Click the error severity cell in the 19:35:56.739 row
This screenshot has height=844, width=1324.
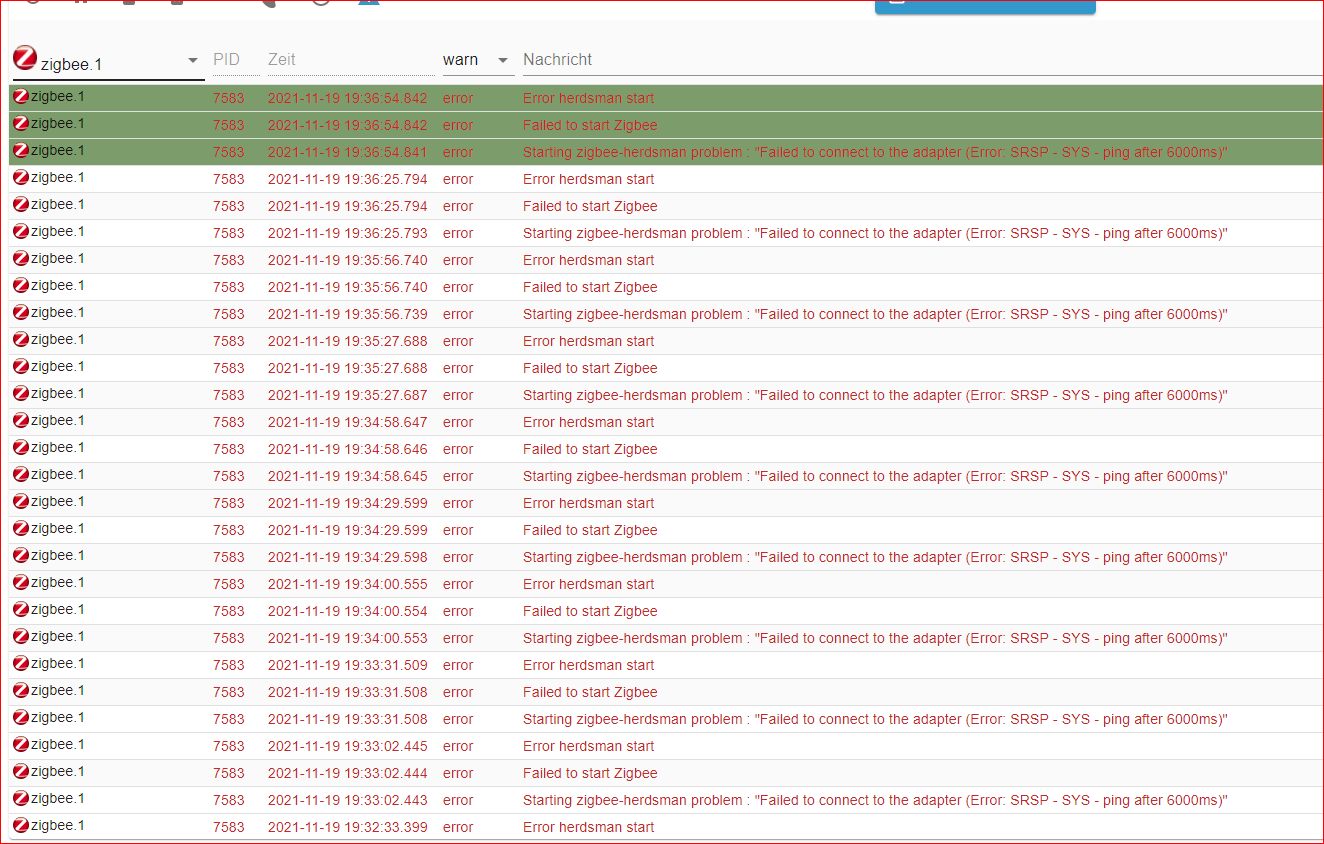(458, 314)
